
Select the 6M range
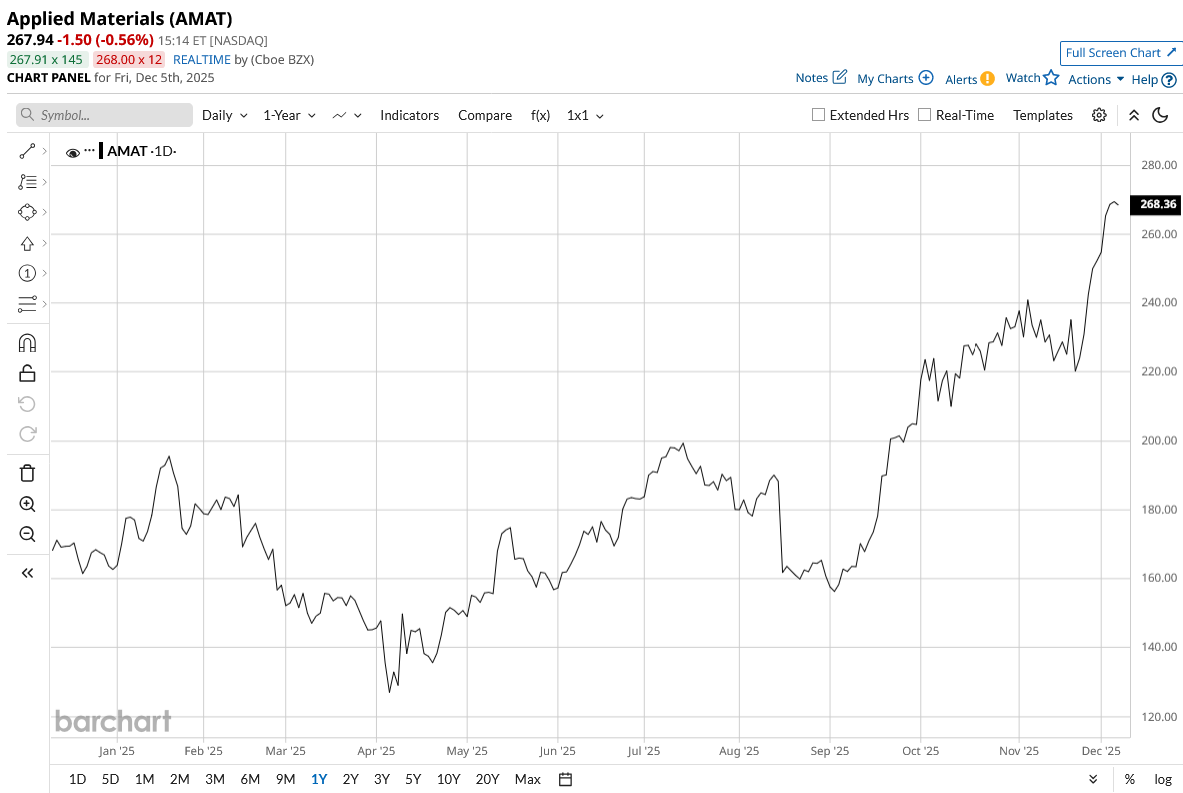pyautogui.click(x=250, y=779)
